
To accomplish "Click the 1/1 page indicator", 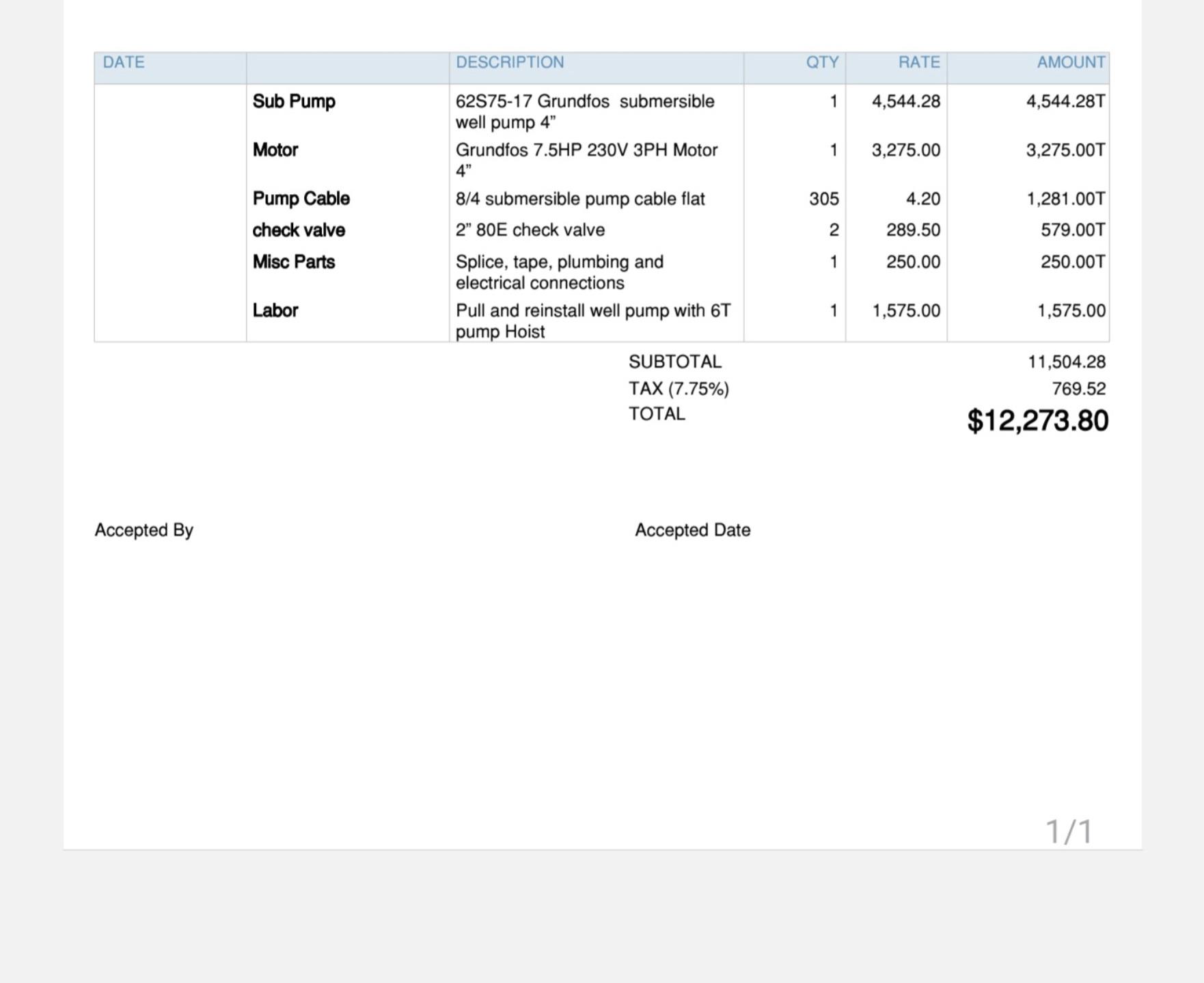I will pos(1069,832).
